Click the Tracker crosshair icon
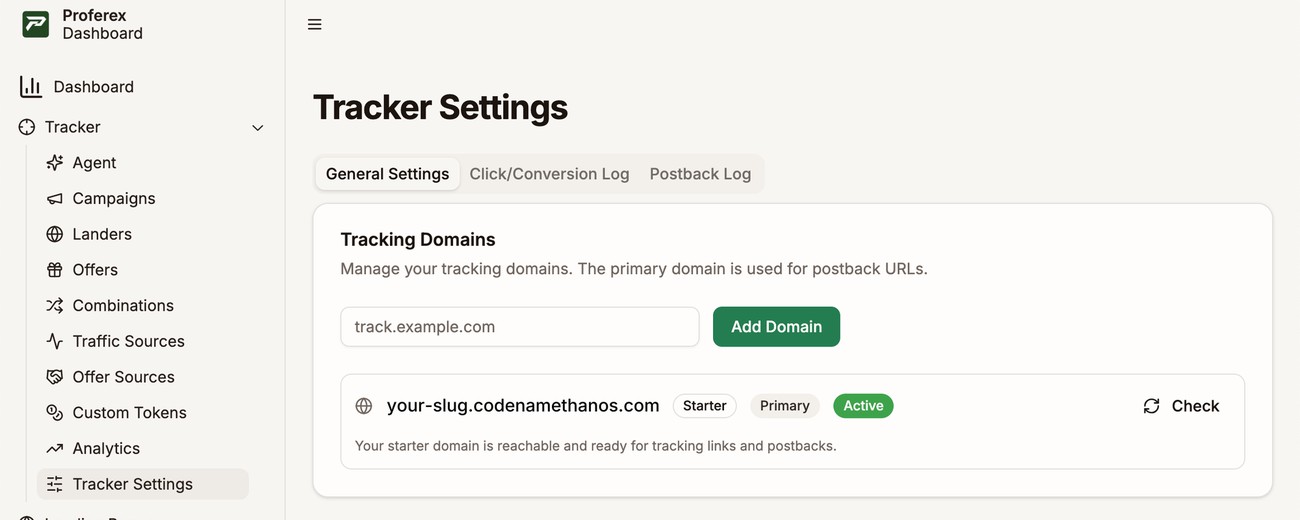 point(27,127)
